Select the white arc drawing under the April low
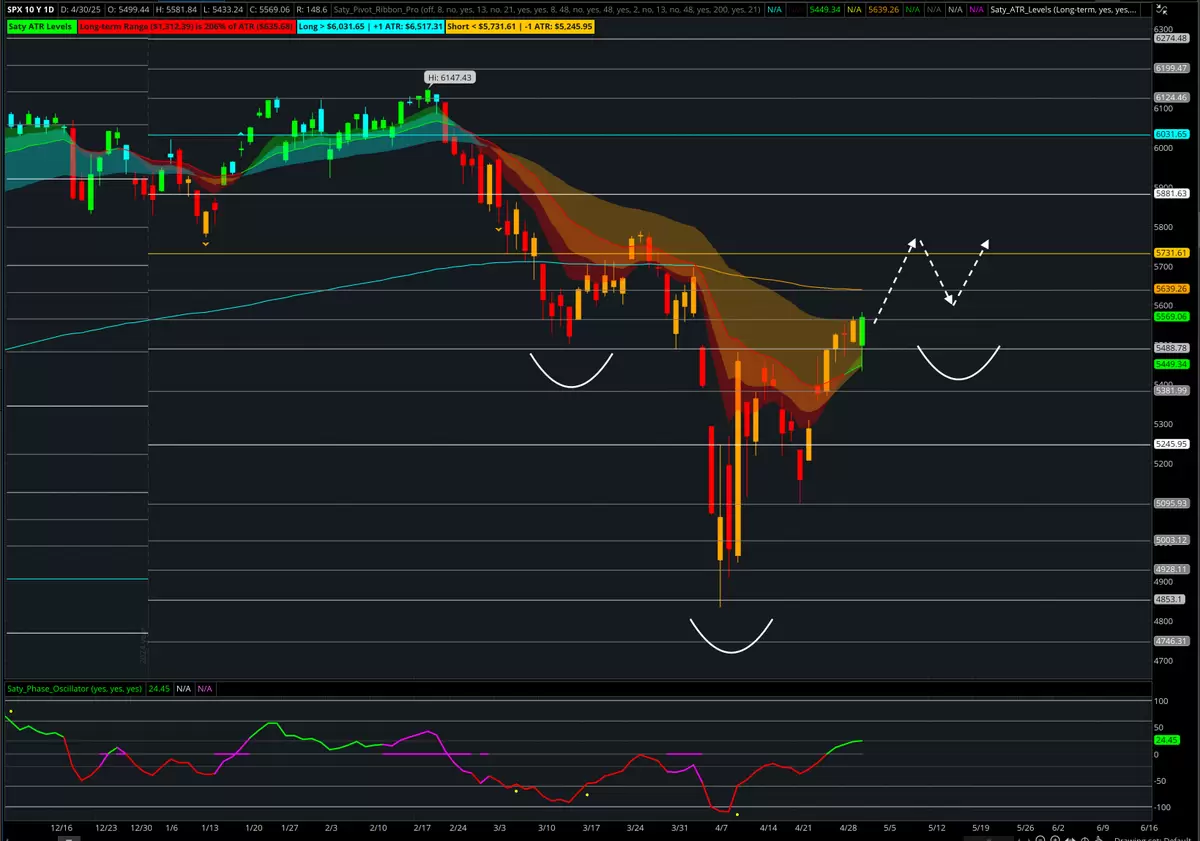The image size is (1200, 841). 731,635
